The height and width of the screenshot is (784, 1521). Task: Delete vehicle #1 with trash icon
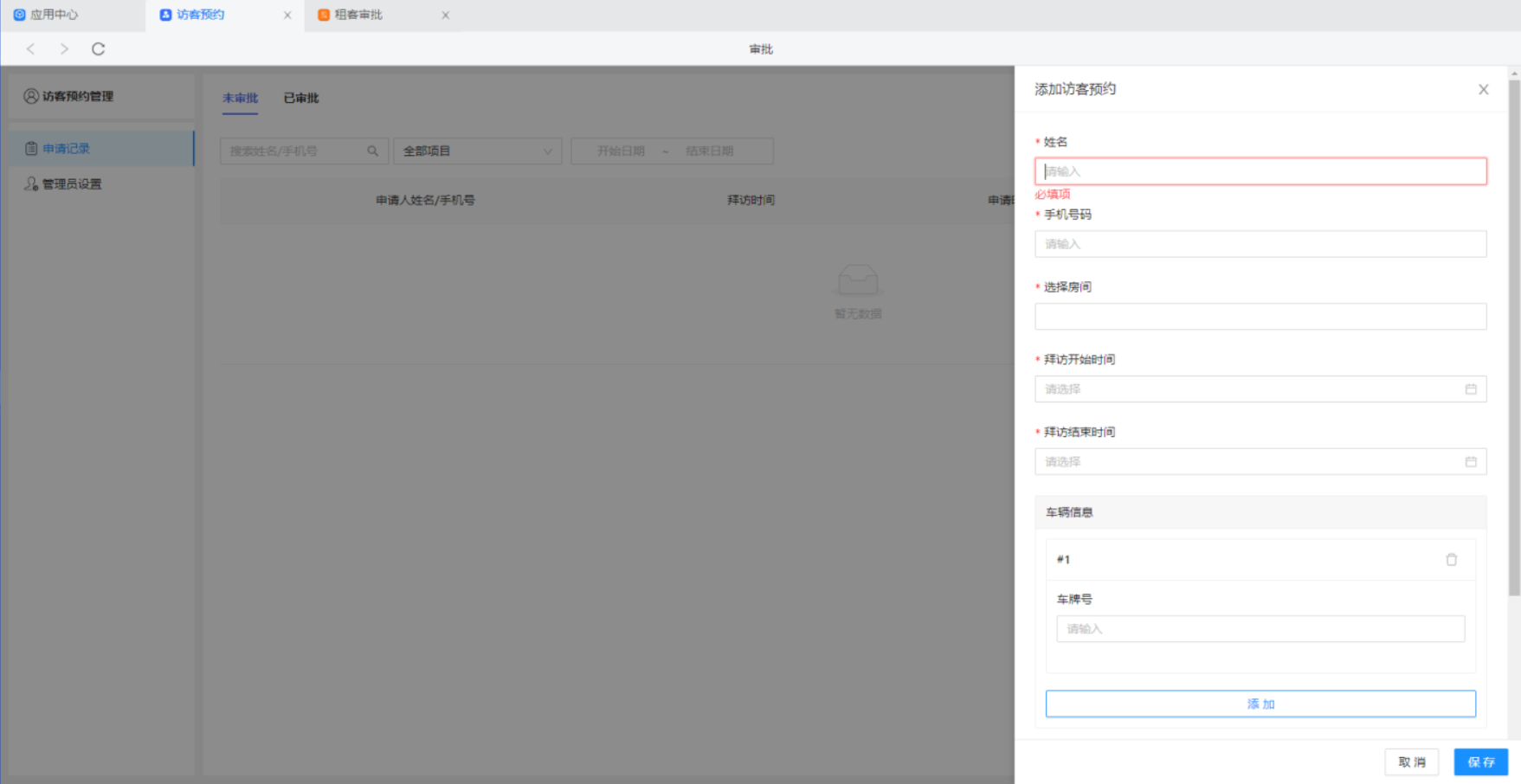1451,560
